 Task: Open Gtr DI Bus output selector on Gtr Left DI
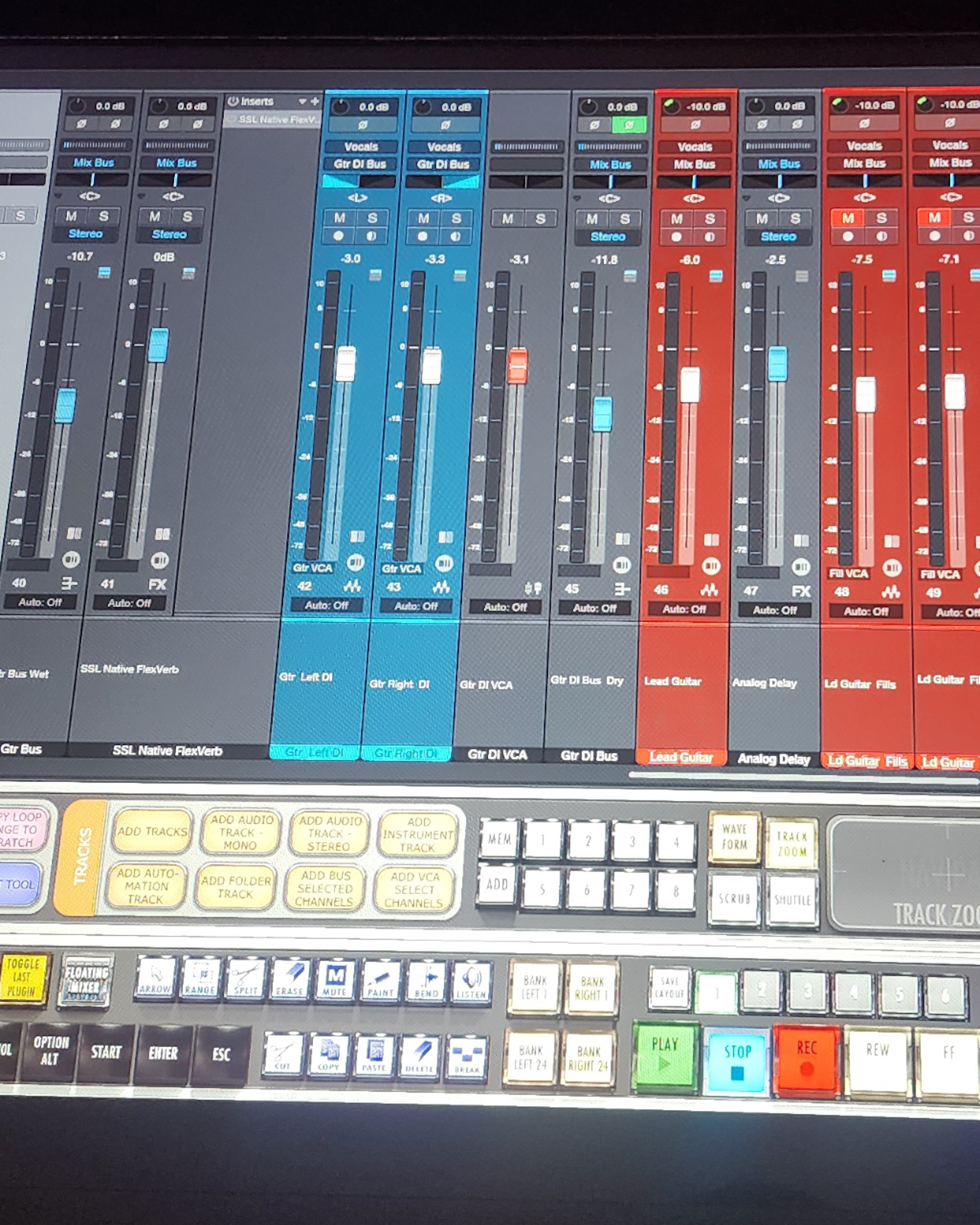(360, 164)
